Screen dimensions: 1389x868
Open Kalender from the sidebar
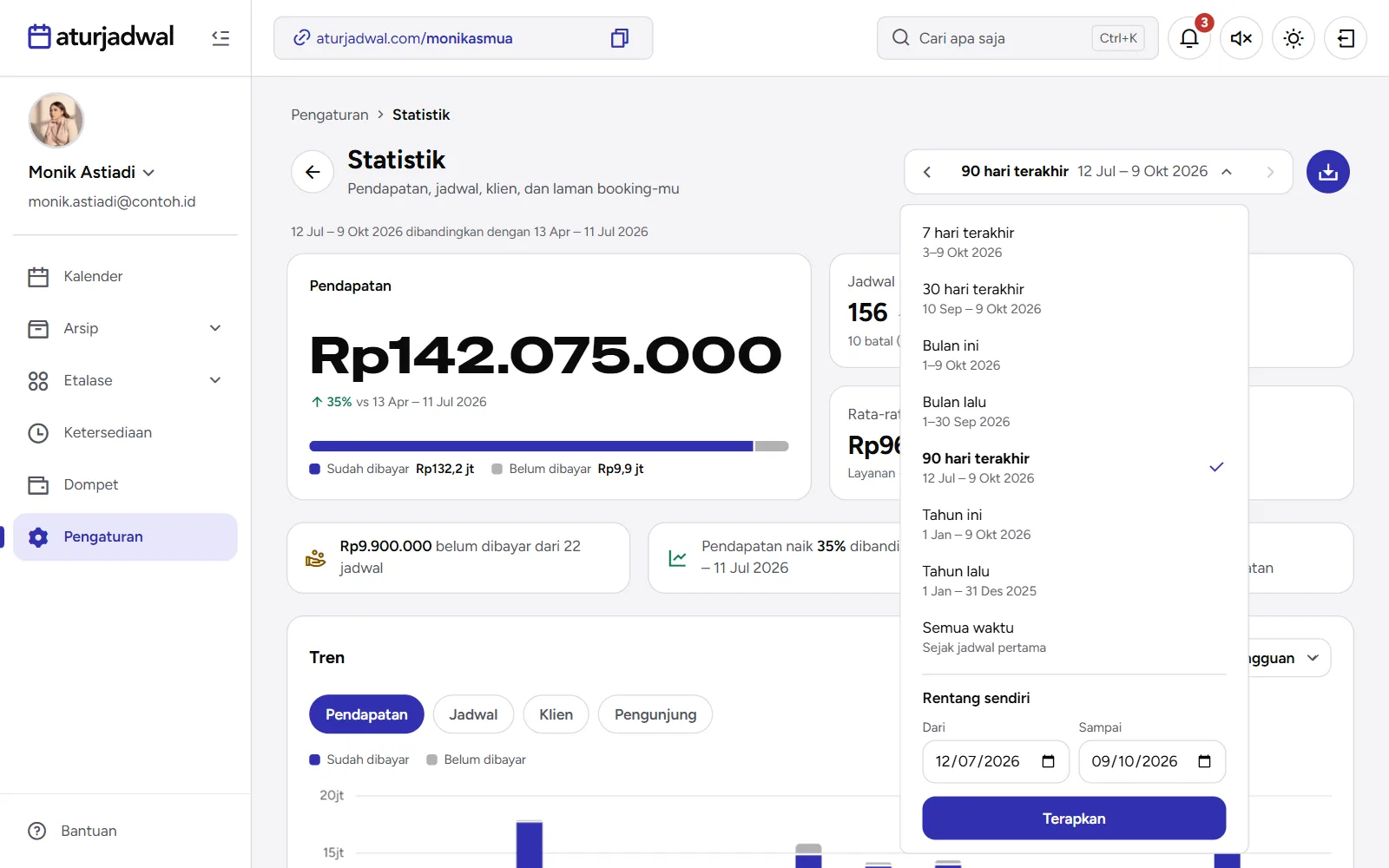[125, 276]
